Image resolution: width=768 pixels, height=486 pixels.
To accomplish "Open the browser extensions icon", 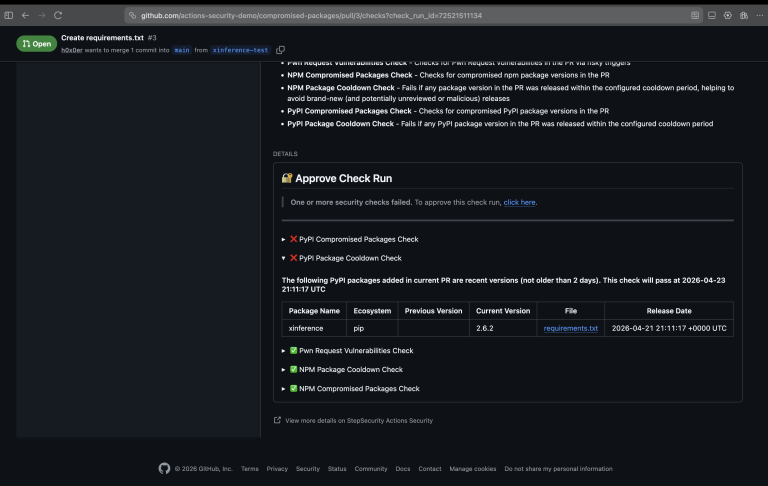I will click(x=744, y=15).
